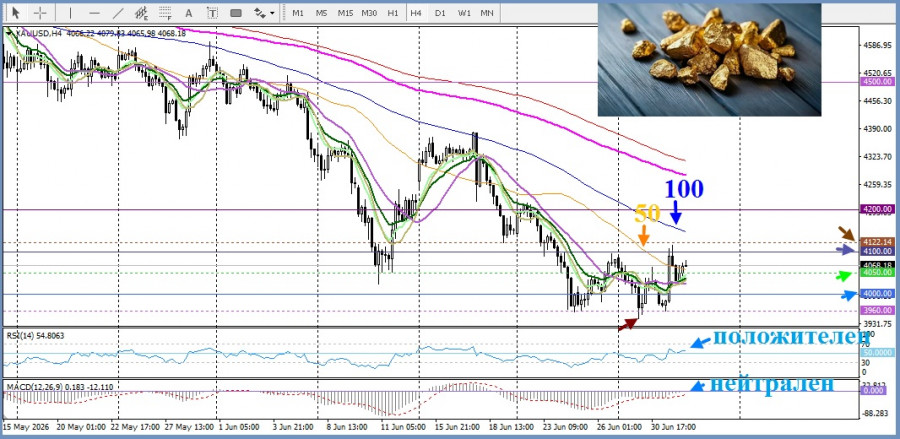Switch to the M15 timeframe
This screenshot has width=900, height=439.
pos(345,13)
